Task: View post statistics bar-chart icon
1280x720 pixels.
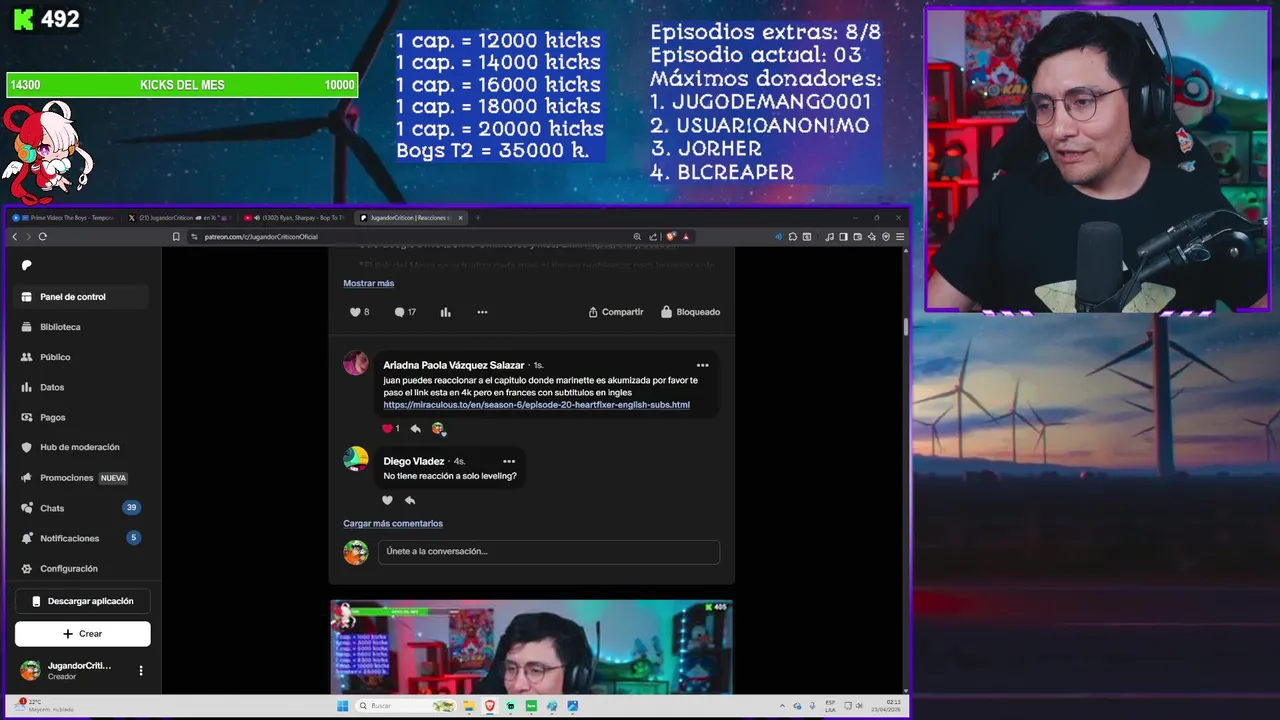Action: pyautogui.click(x=445, y=312)
